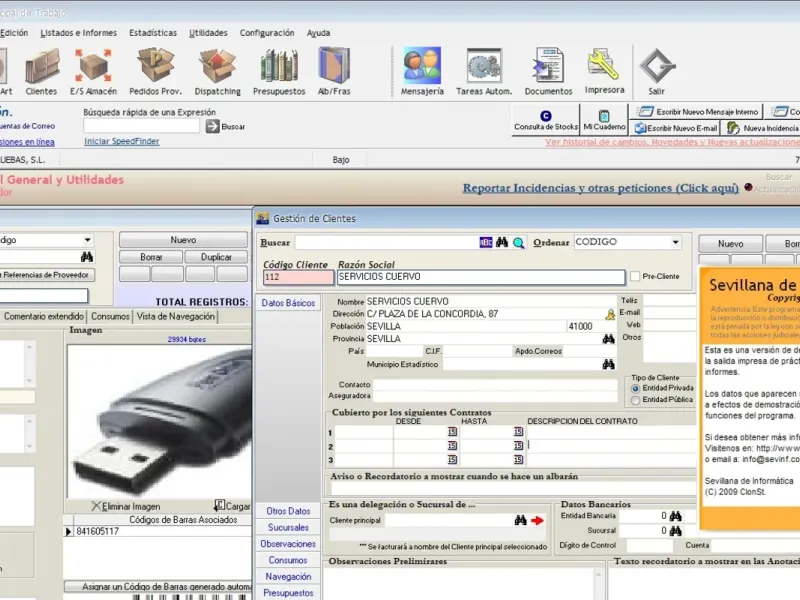Click the Buscar arrow in quick search
Viewport: 800px width, 600px height.
click(212, 127)
